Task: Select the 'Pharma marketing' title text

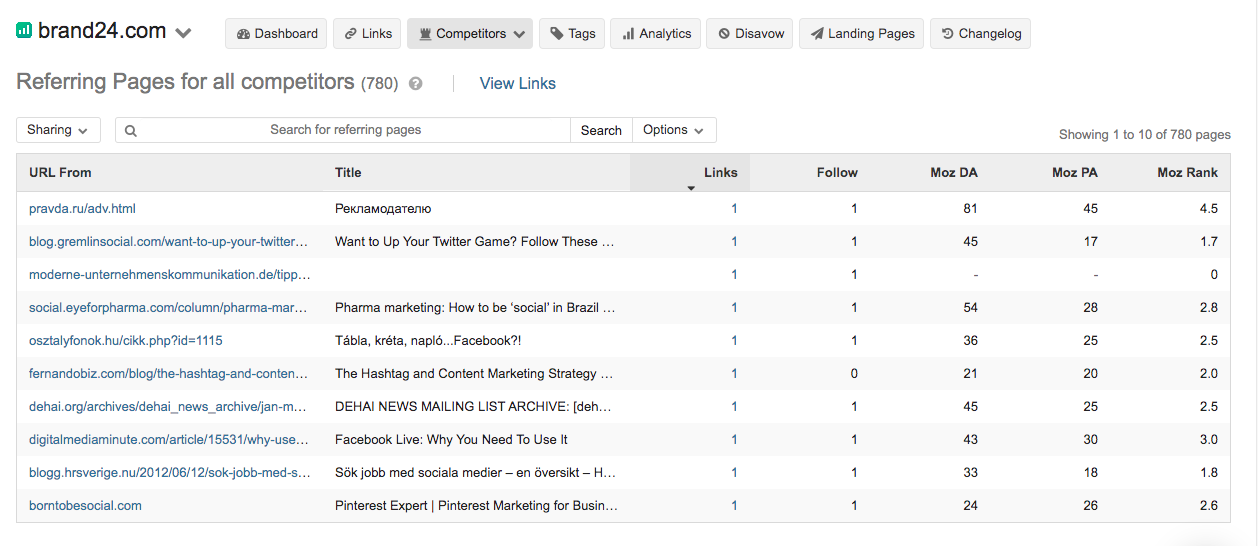Action: [x=475, y=308]
